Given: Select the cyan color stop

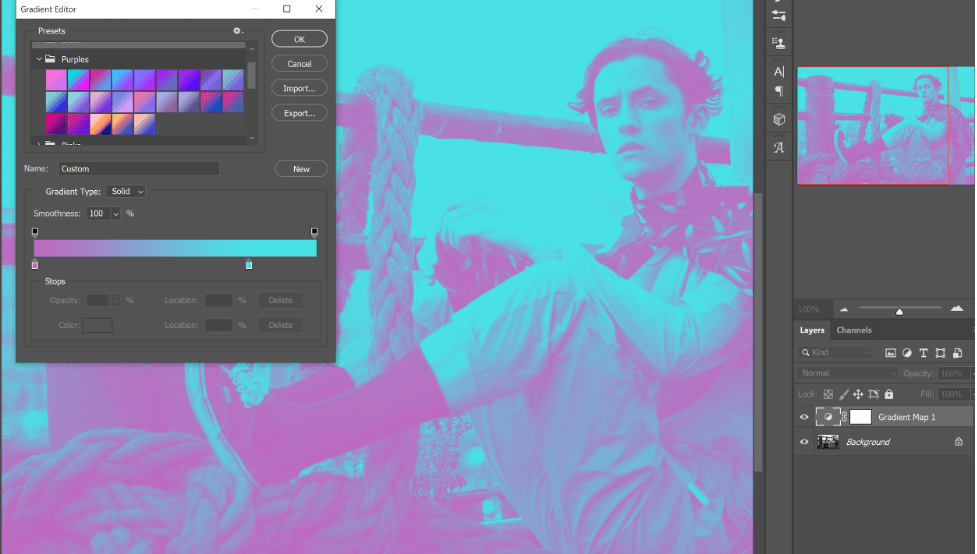Looking at the screenshot, I should coord(249,265).
